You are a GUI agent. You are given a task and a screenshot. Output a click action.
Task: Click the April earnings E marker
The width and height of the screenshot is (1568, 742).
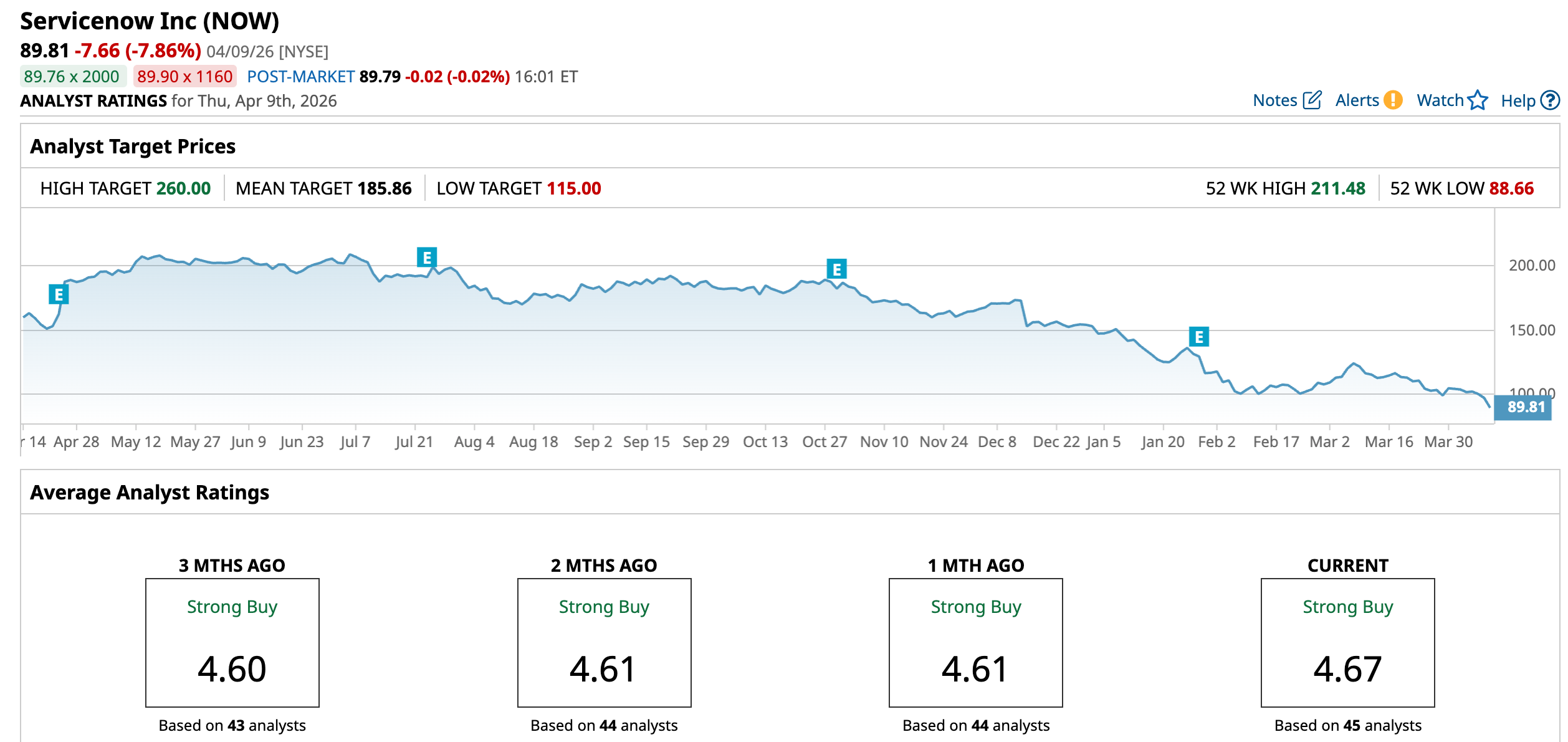tap(59, 294)
